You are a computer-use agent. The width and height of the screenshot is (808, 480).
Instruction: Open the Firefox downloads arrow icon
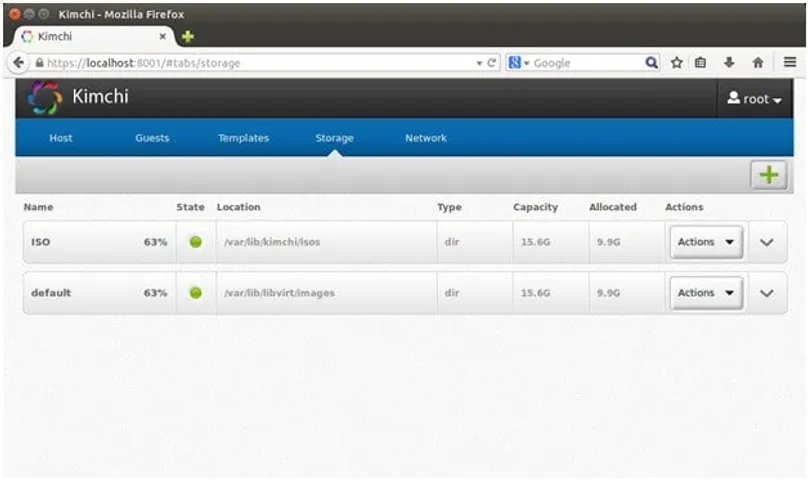(731, 62)
